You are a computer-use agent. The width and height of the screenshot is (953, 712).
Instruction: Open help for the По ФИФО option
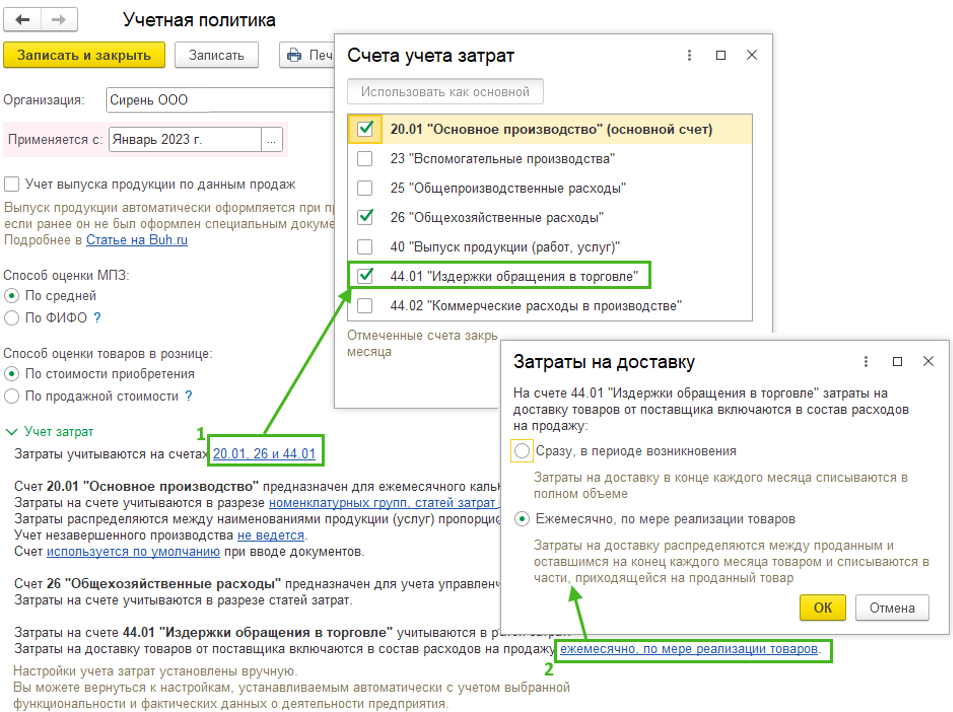(97, 317)
